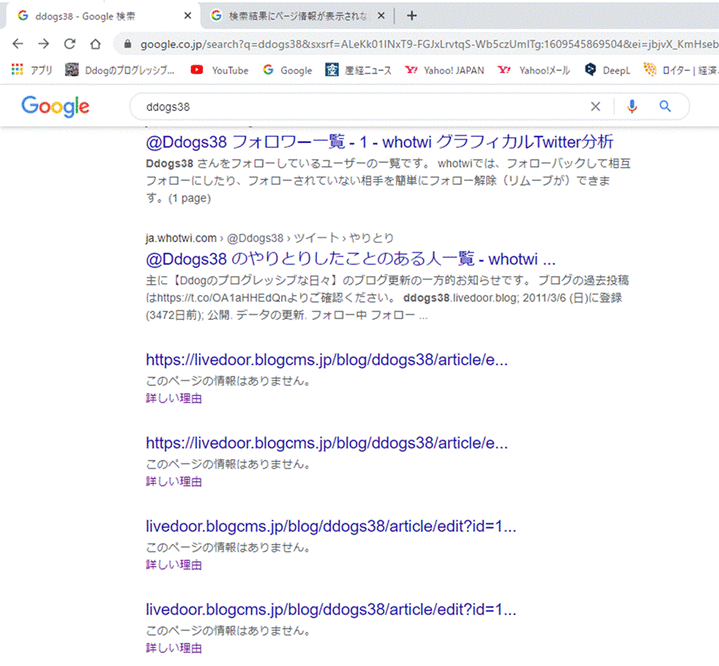Image resolution: width=719 pixels, height=666 pixels.
Task: Click 詳しい理由 under second https livedoor result
Action: click(174, 482)
